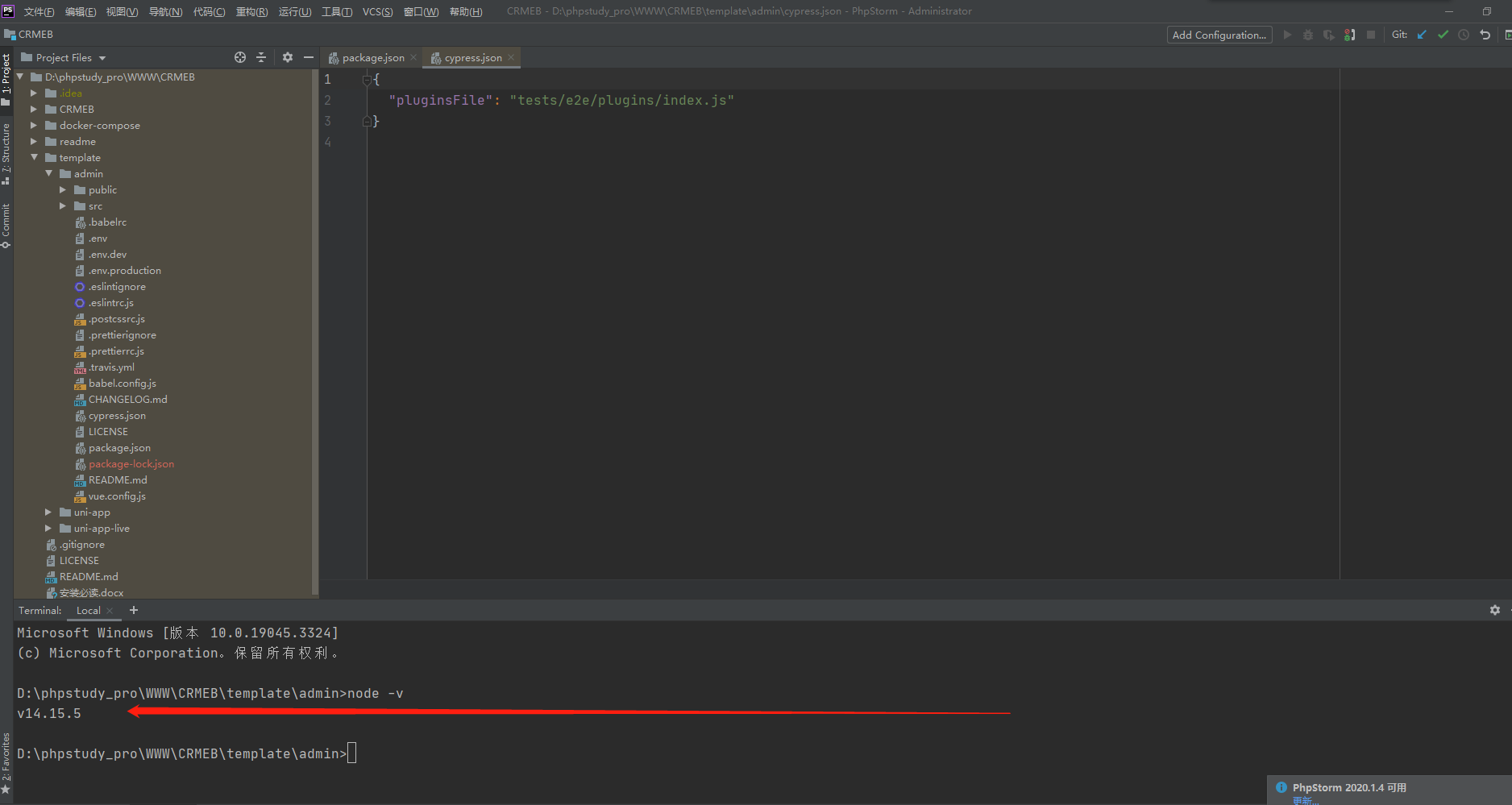Click the 更新 link in the notification
Image resolution: width=1512 pixels, height=805 pixels.
point(1305,800)
